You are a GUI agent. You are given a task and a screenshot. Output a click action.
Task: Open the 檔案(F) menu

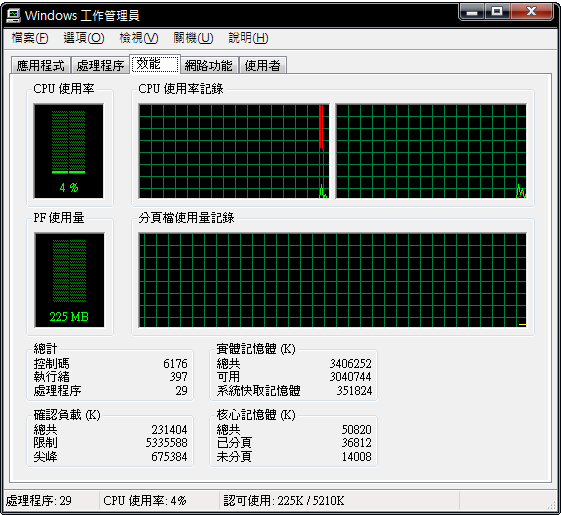[x=30, y=38]
